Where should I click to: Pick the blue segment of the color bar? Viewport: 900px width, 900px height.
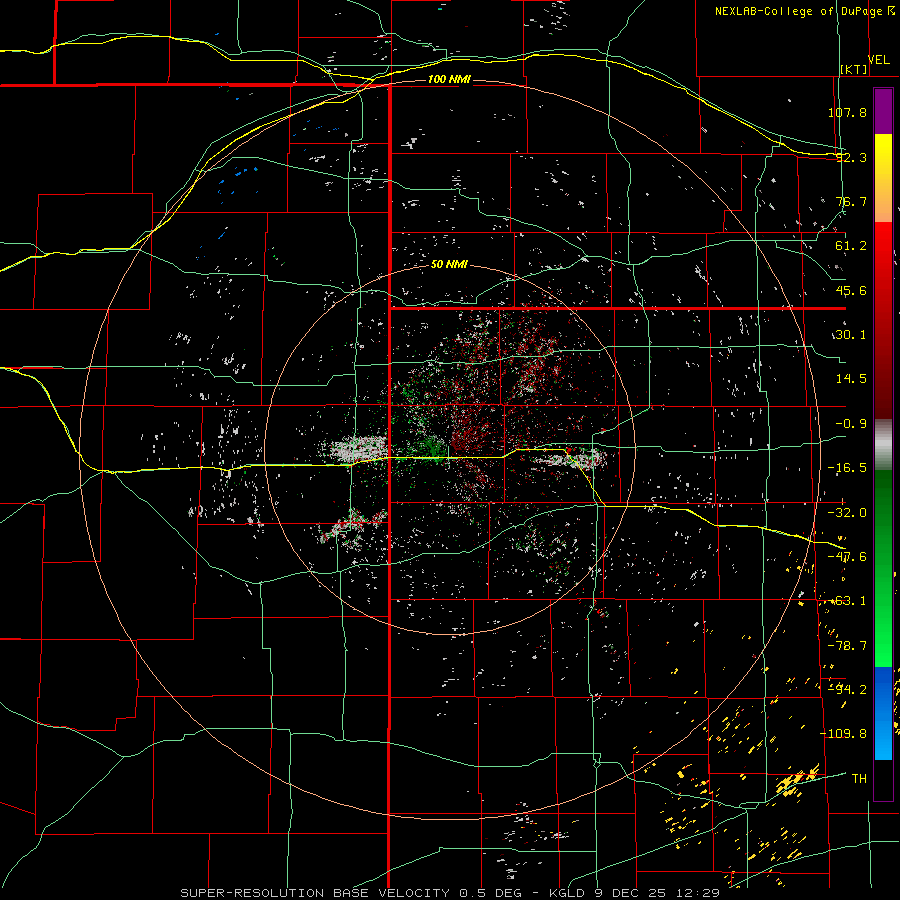pos(883,713)
